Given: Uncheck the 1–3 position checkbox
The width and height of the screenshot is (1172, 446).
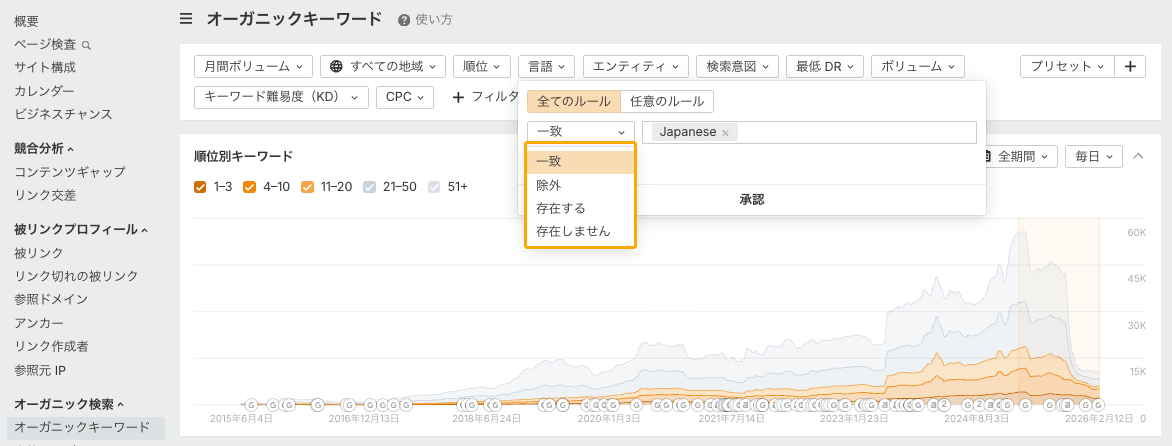Looking at the screenshot, I should [201, 187].
